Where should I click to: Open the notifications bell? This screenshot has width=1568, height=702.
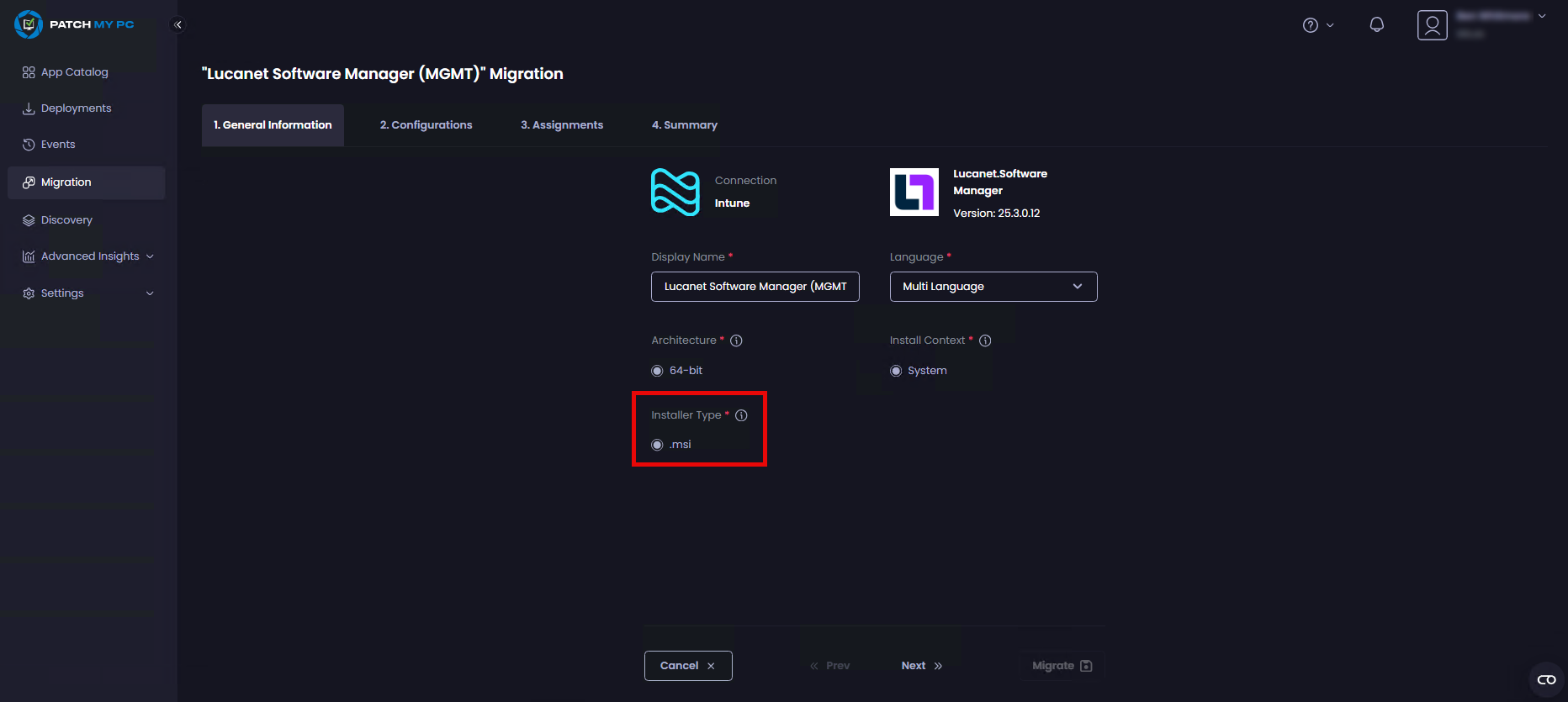(1377, 24)
